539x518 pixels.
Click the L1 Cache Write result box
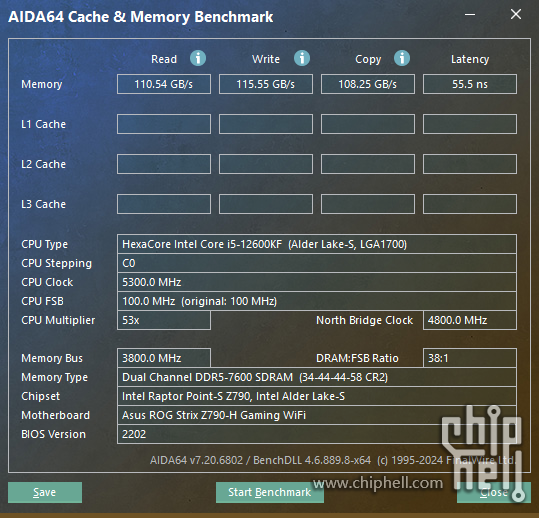[266, 124]
